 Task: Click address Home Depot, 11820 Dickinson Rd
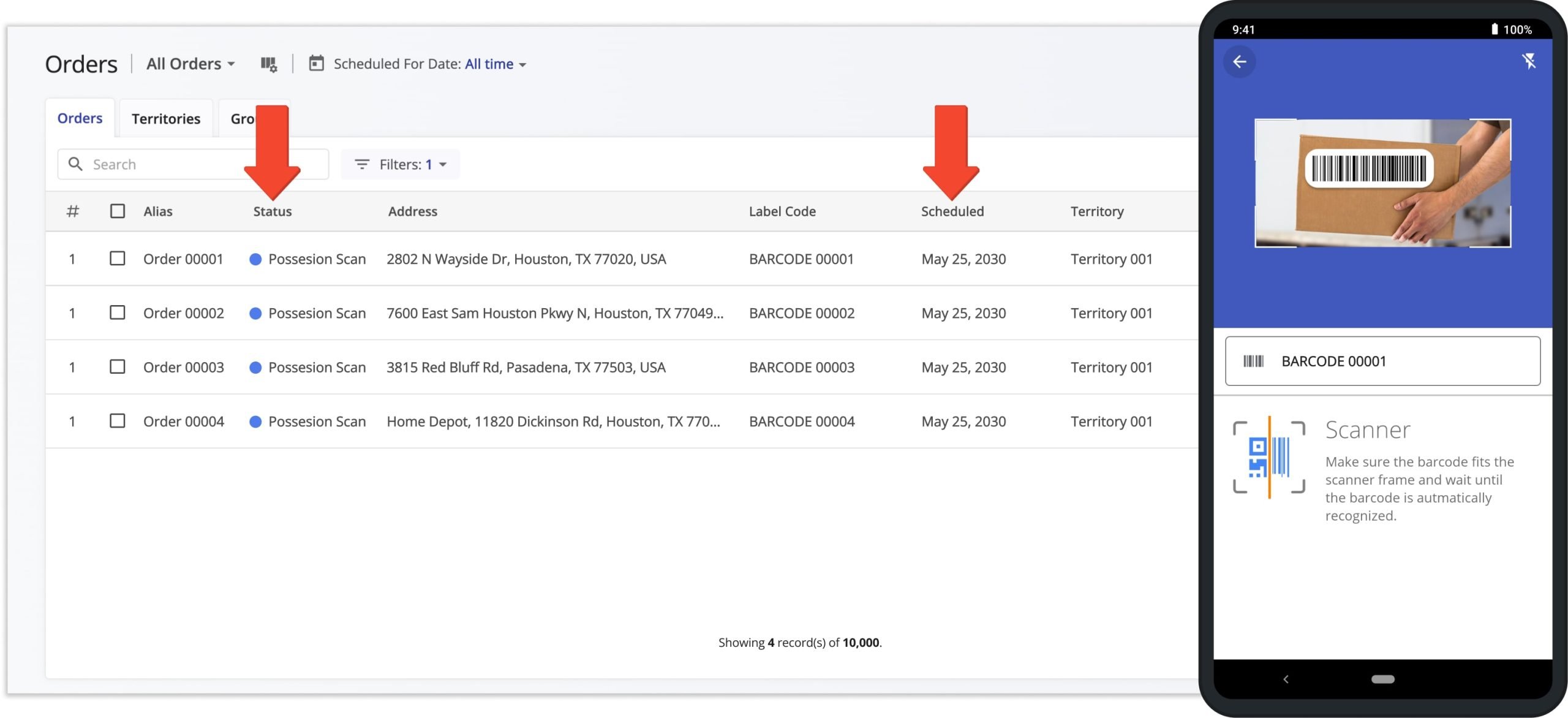(x=553, y=421)
